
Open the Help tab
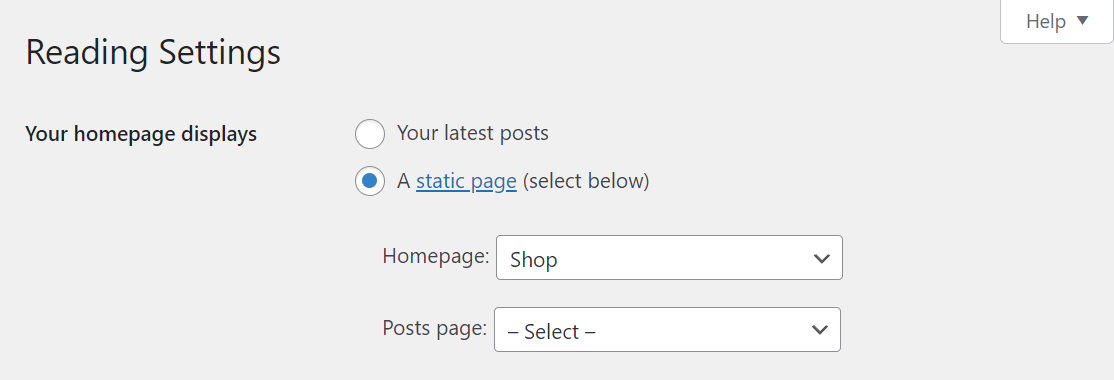point(1056,21)
